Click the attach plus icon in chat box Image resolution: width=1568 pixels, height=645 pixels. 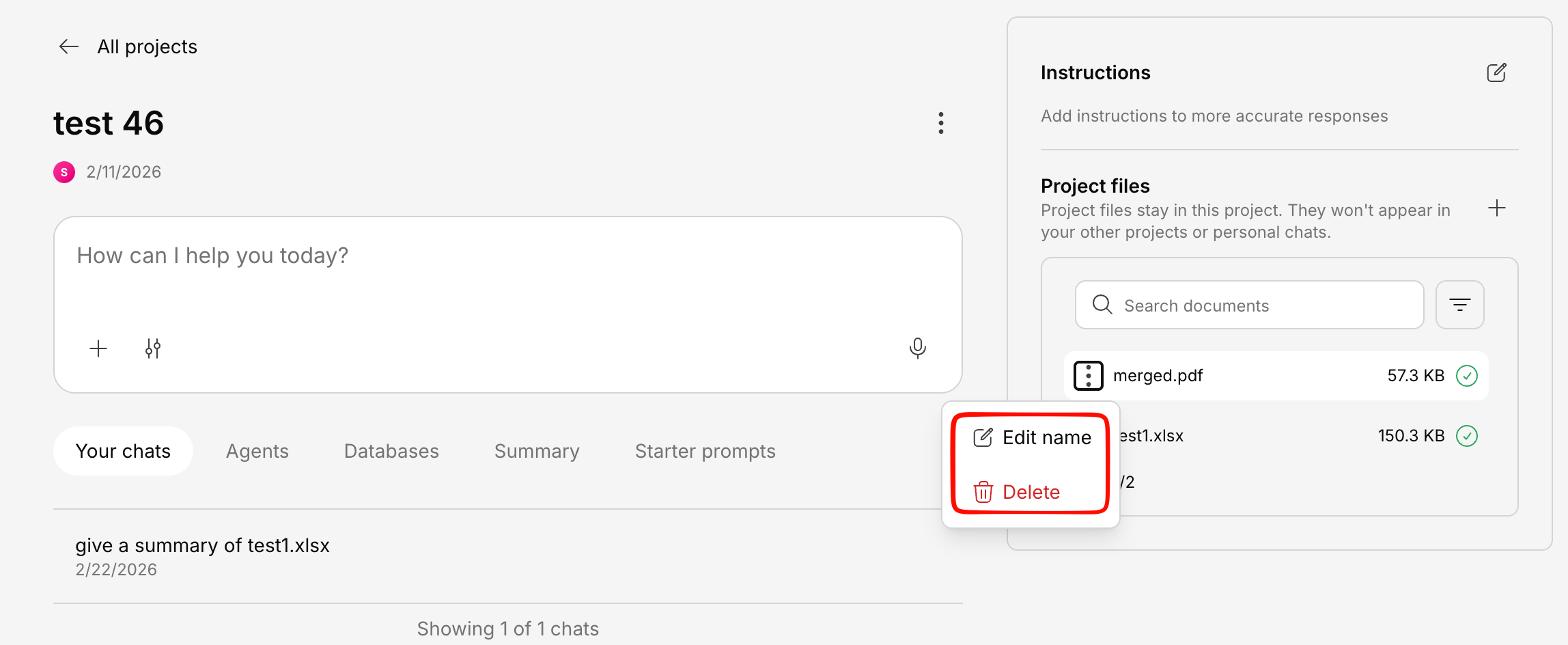pos(98,348)
